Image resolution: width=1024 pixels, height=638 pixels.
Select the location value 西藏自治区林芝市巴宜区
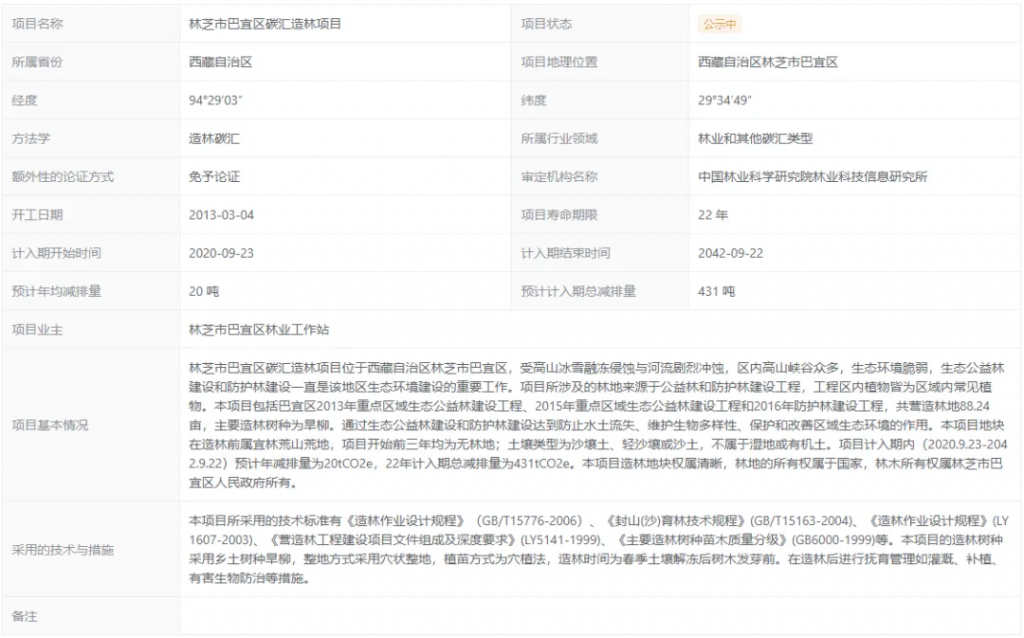click(x=767, y=62)
